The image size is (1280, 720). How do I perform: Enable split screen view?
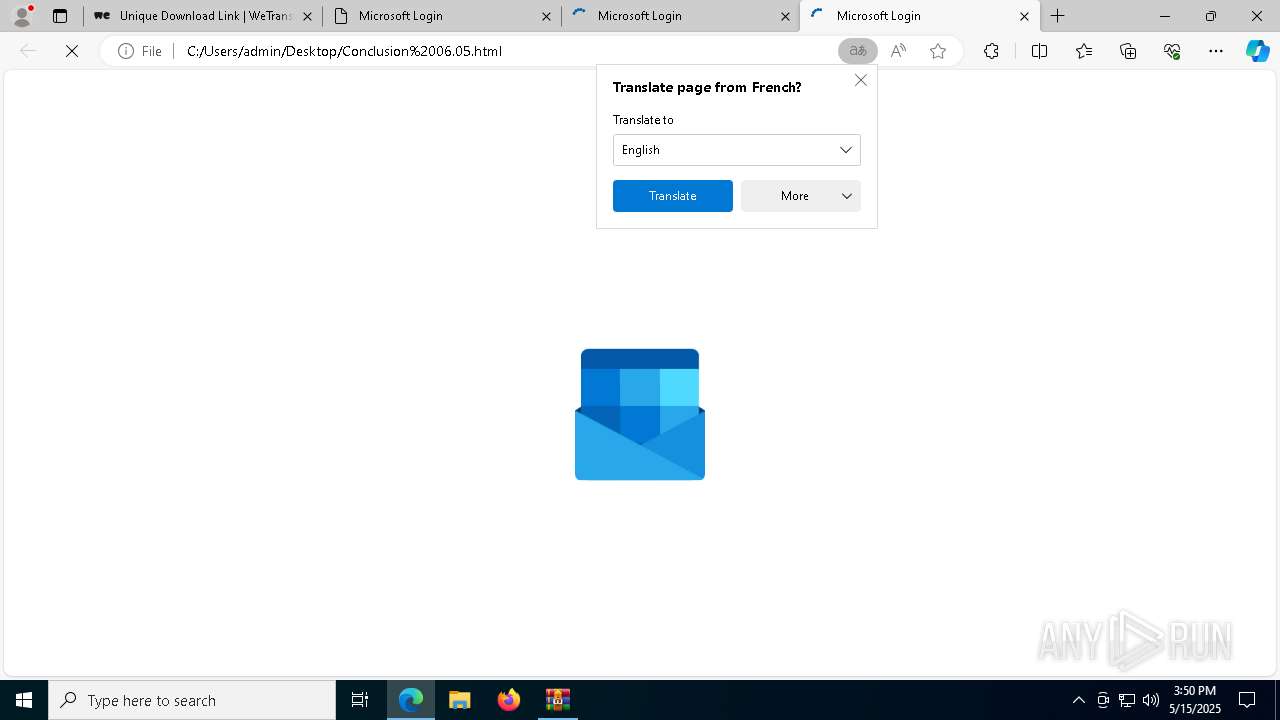[1039, 51]
